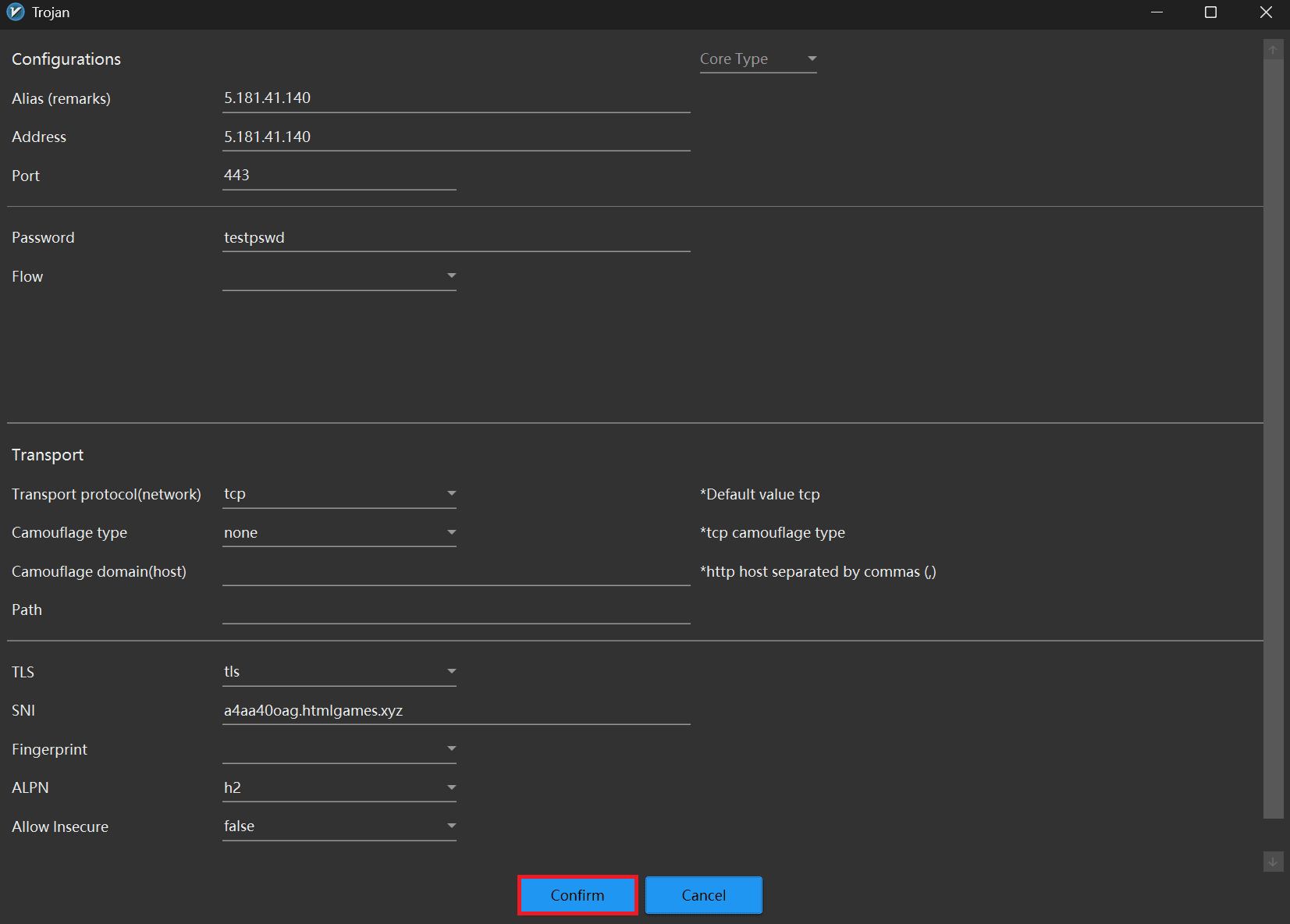Screen dimensions: 1290x924
Task: Confirm the Trojan server configuration
Action: [577, 895]
